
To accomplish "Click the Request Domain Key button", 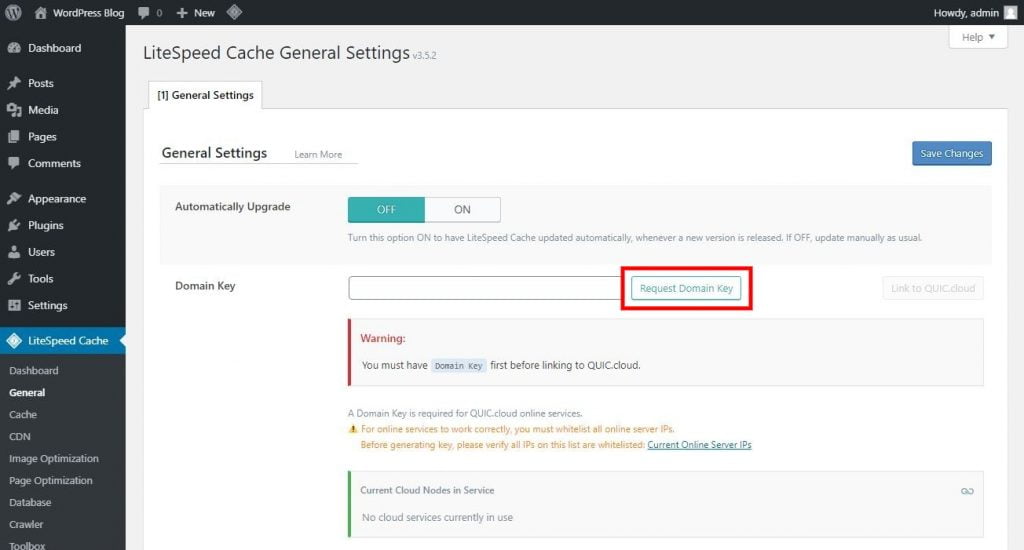I will [686, 288].
